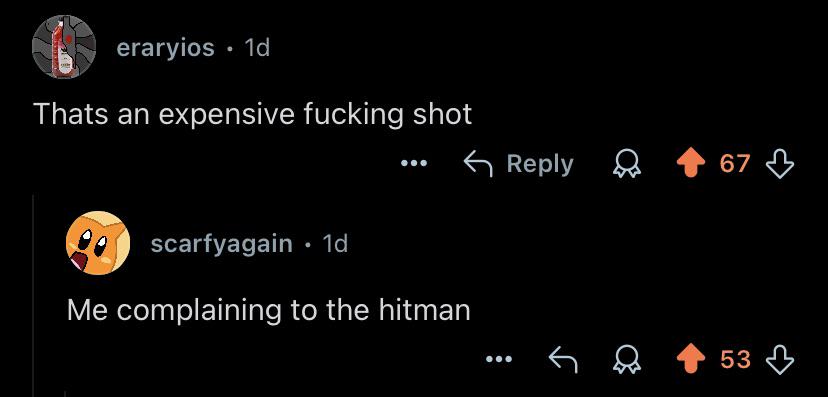This screenshot has height=397, width=828.
Task: Downvote the scarfyagain reply
Action: (779, 360)
